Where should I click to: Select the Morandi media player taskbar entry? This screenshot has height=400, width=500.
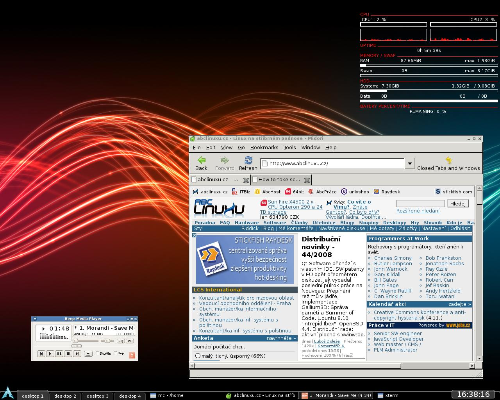337,396
